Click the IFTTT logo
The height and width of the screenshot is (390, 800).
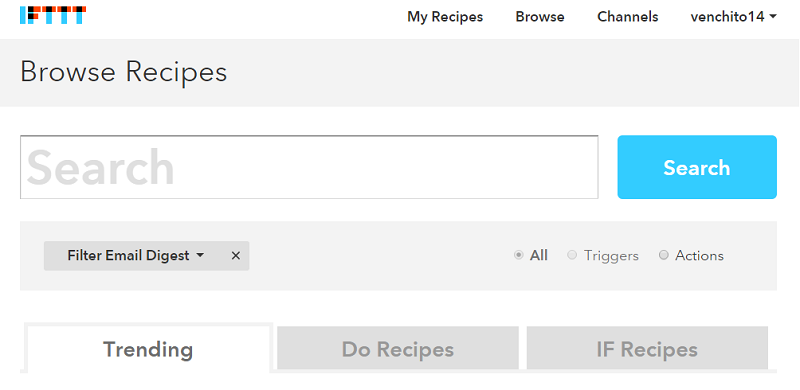pyautogui.click(x=53, y=15)
